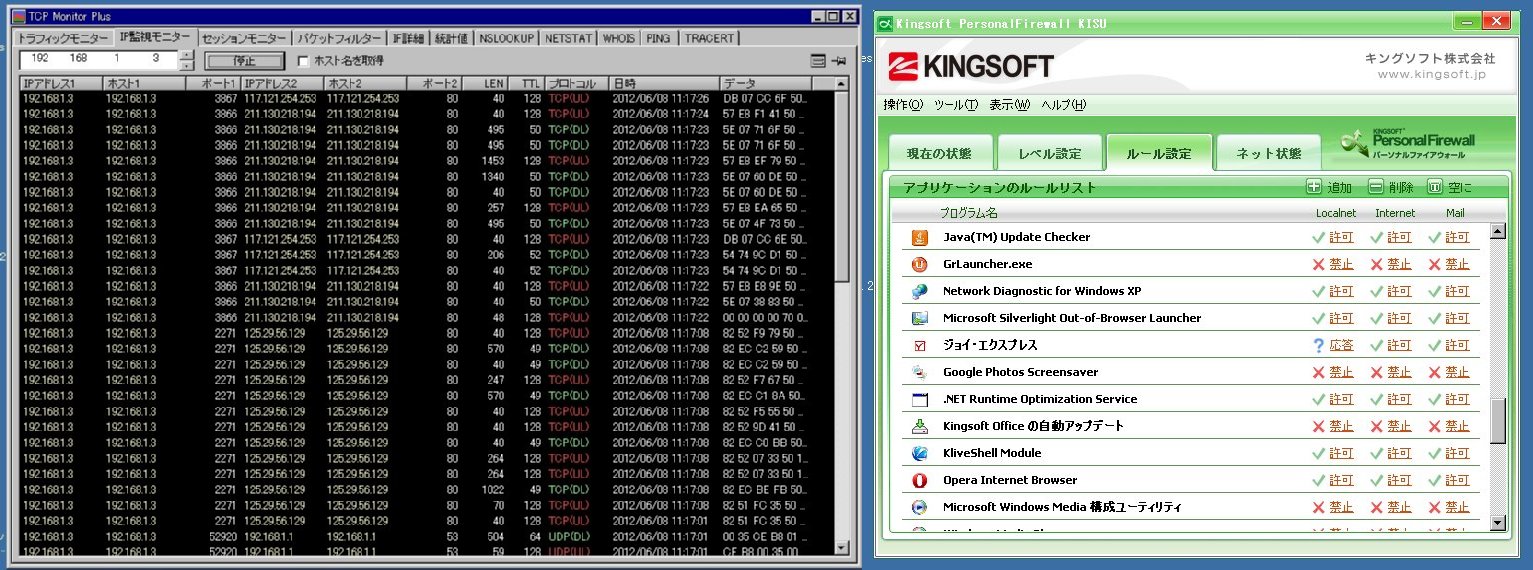Click the Google Photos Screensaver icon
Image resolution: width=1533 pixels, height=570 pixels.
[x=920, y=372]
